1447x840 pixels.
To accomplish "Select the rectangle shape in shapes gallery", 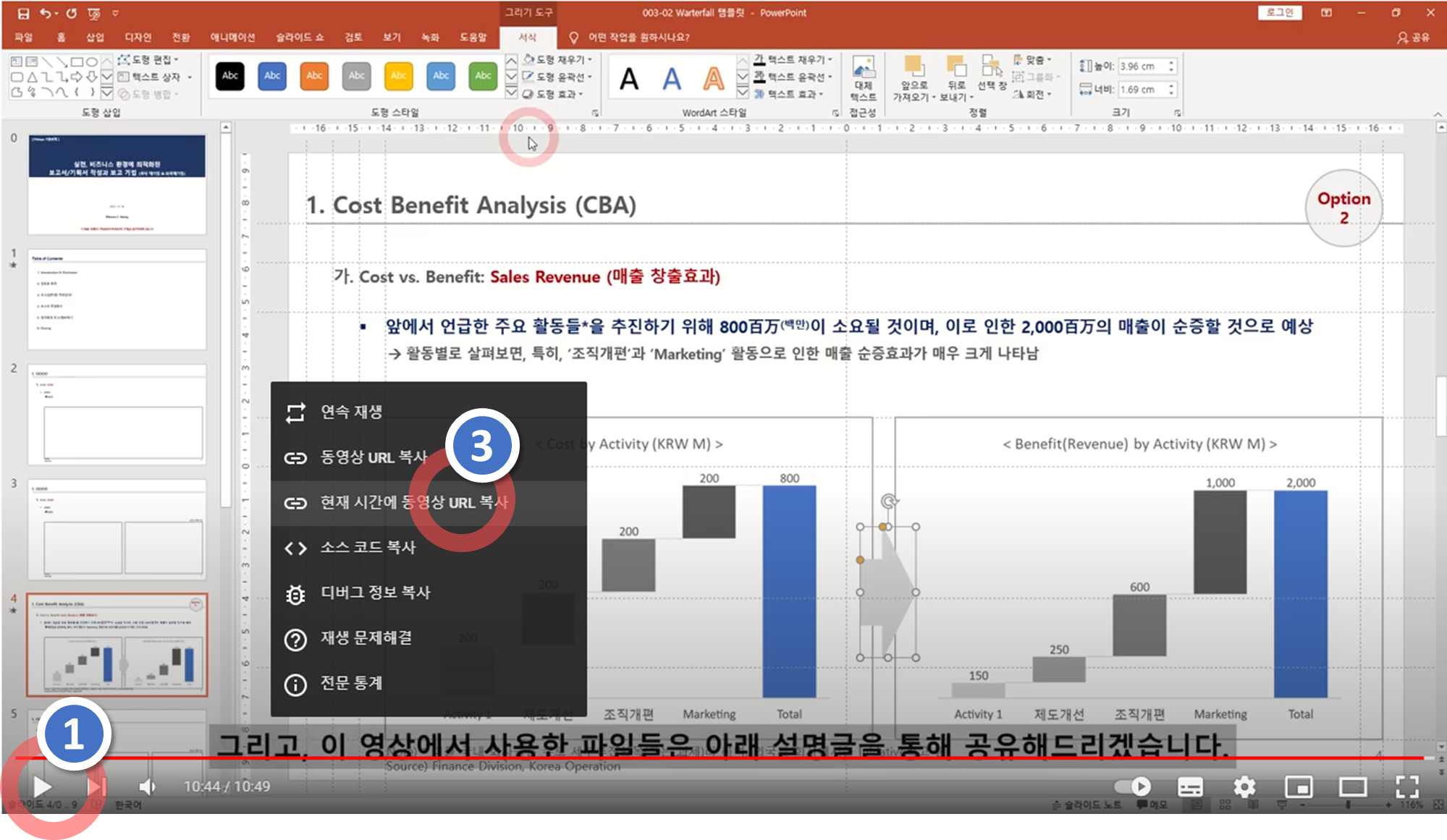I will [77, 61].
